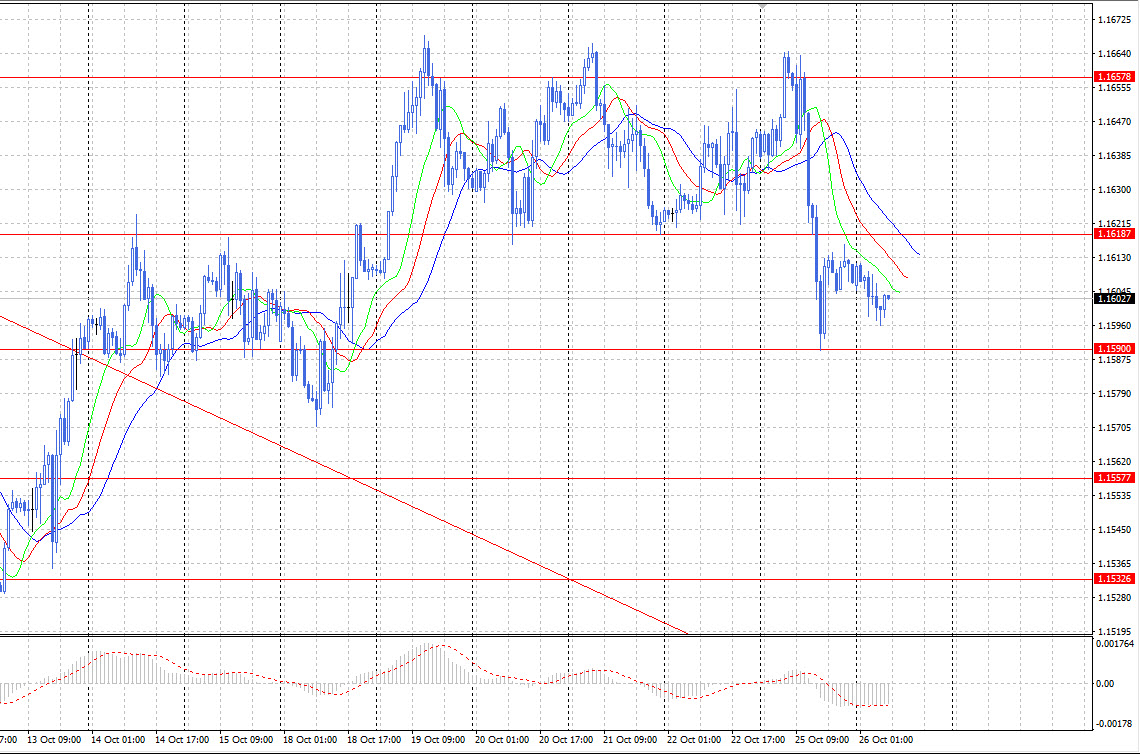
Task: Click the indicator scale value 0.001764
Action: (x=1115, y=643)
